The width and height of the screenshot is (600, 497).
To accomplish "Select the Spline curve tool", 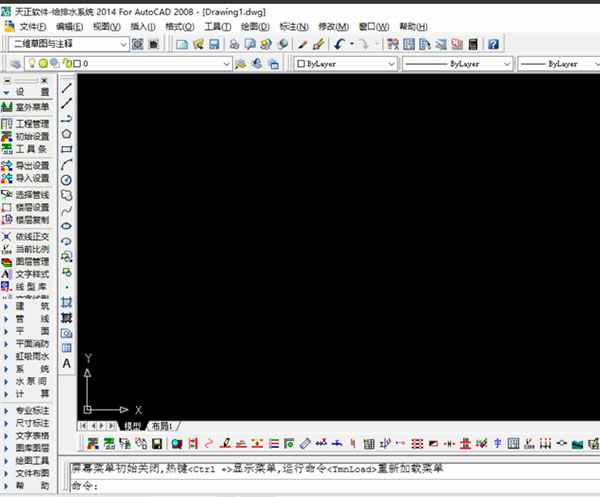I will pyautogui.click(x=67, y=210).
